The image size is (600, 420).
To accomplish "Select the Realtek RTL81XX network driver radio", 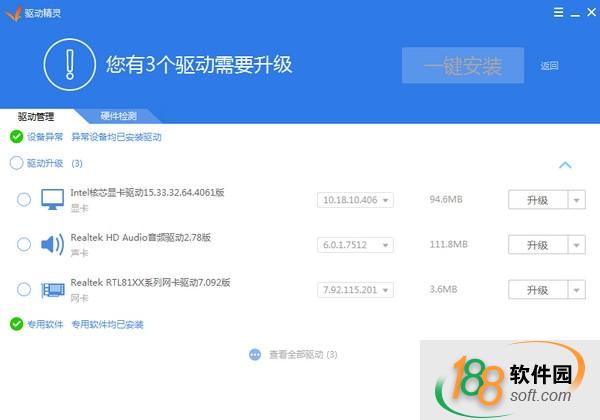I will [24, 289].
